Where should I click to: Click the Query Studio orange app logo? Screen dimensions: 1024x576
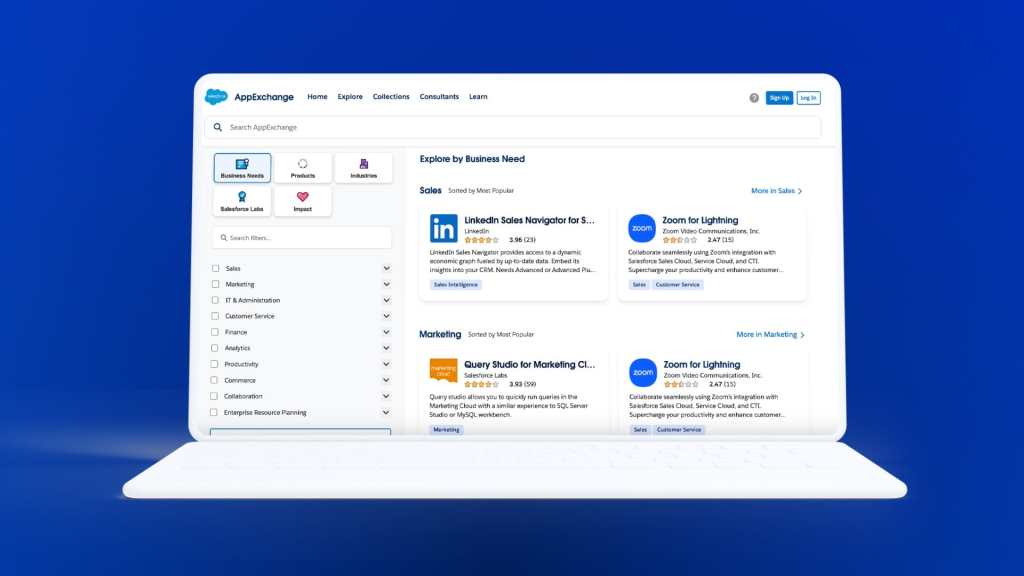(x=443, y=372)
